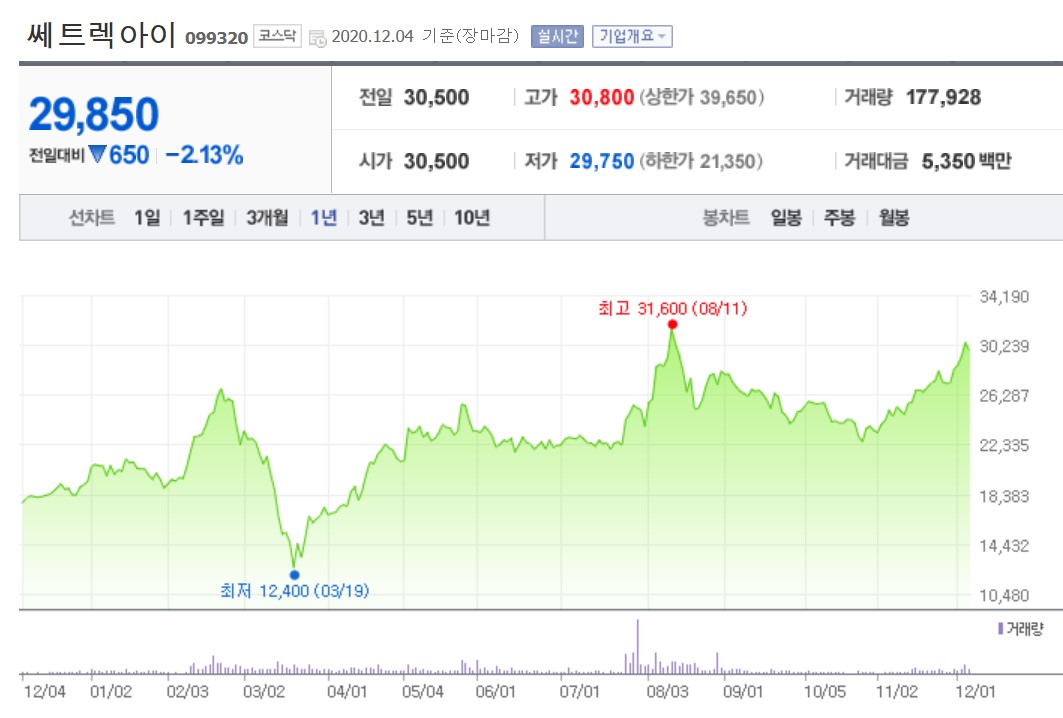
Task: Click the 실시간 real-time button
Action: coord(557,36)
